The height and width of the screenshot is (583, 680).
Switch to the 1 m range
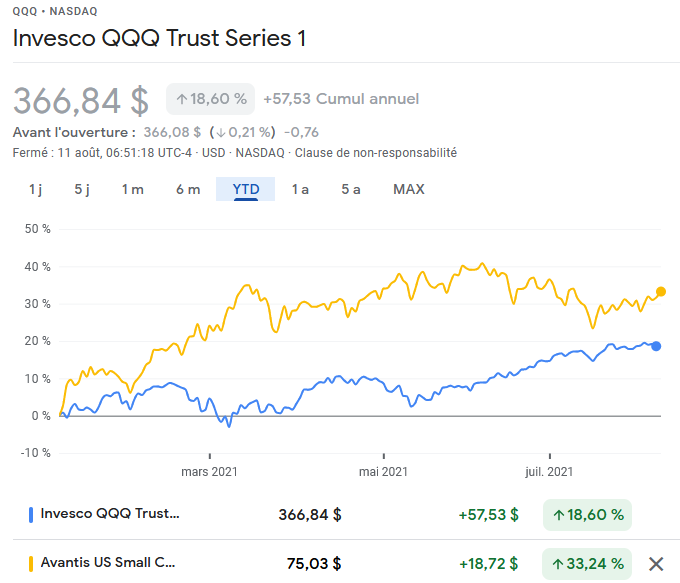tap(133, 189)
